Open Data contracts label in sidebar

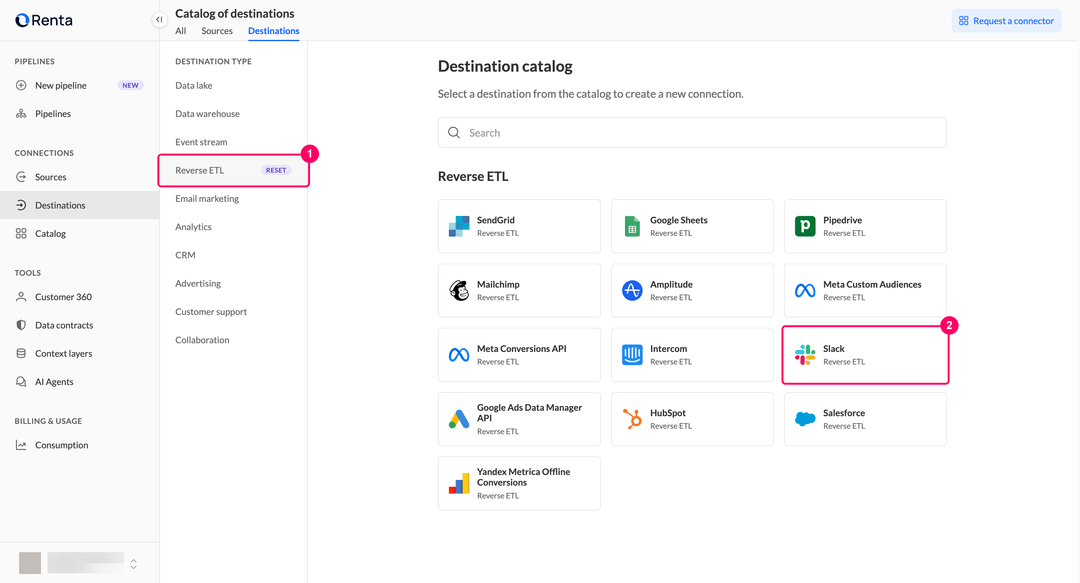pos(64,325)
